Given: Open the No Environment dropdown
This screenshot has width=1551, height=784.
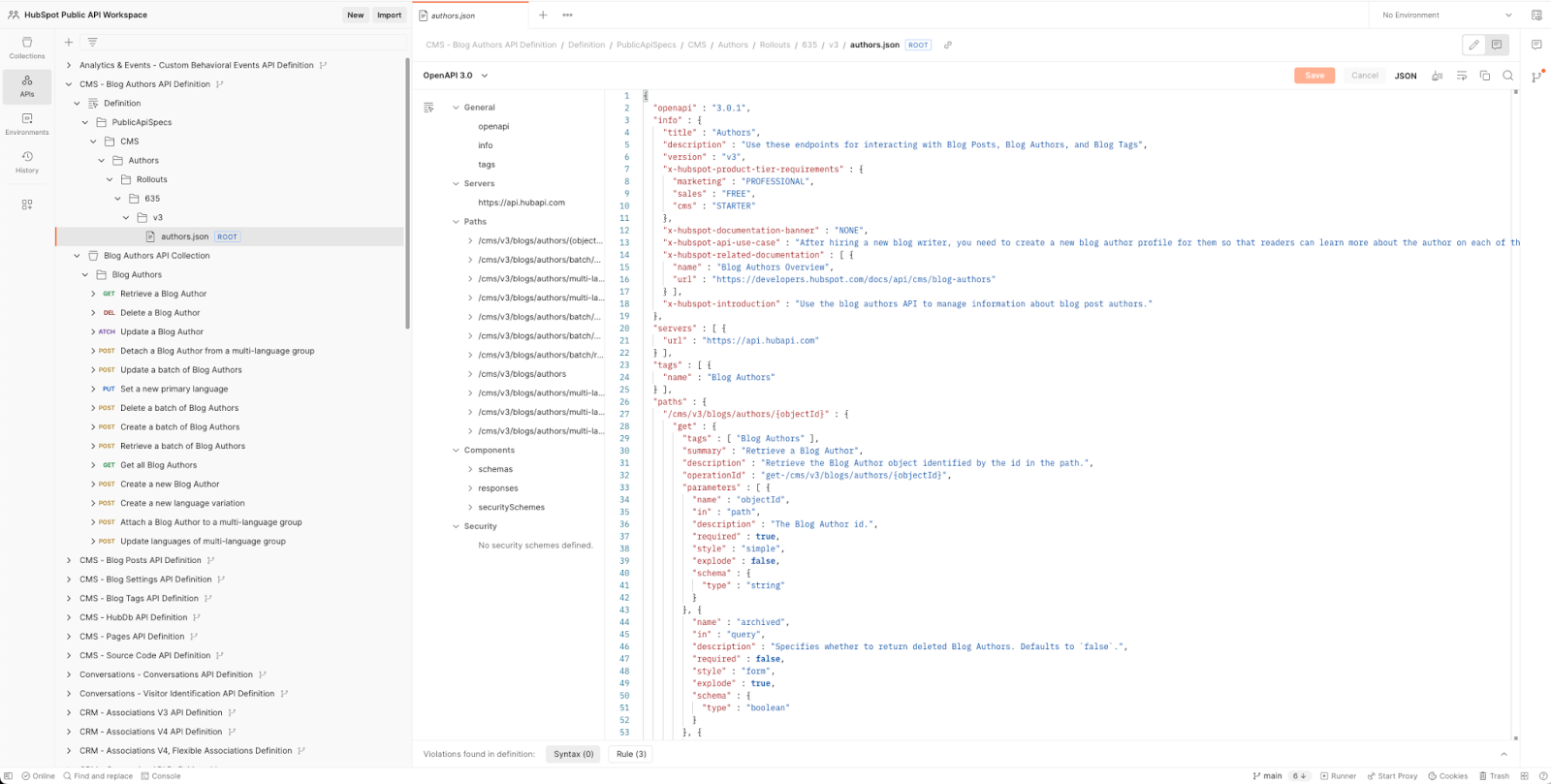Looking at the screenshot, I should (x=1445, y=16).
